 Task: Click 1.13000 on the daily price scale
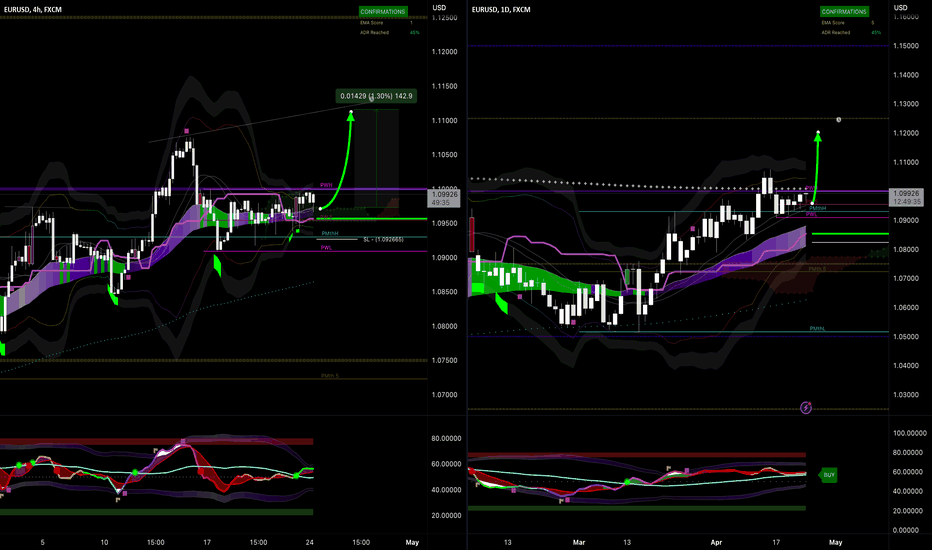(x=906, y=104)
